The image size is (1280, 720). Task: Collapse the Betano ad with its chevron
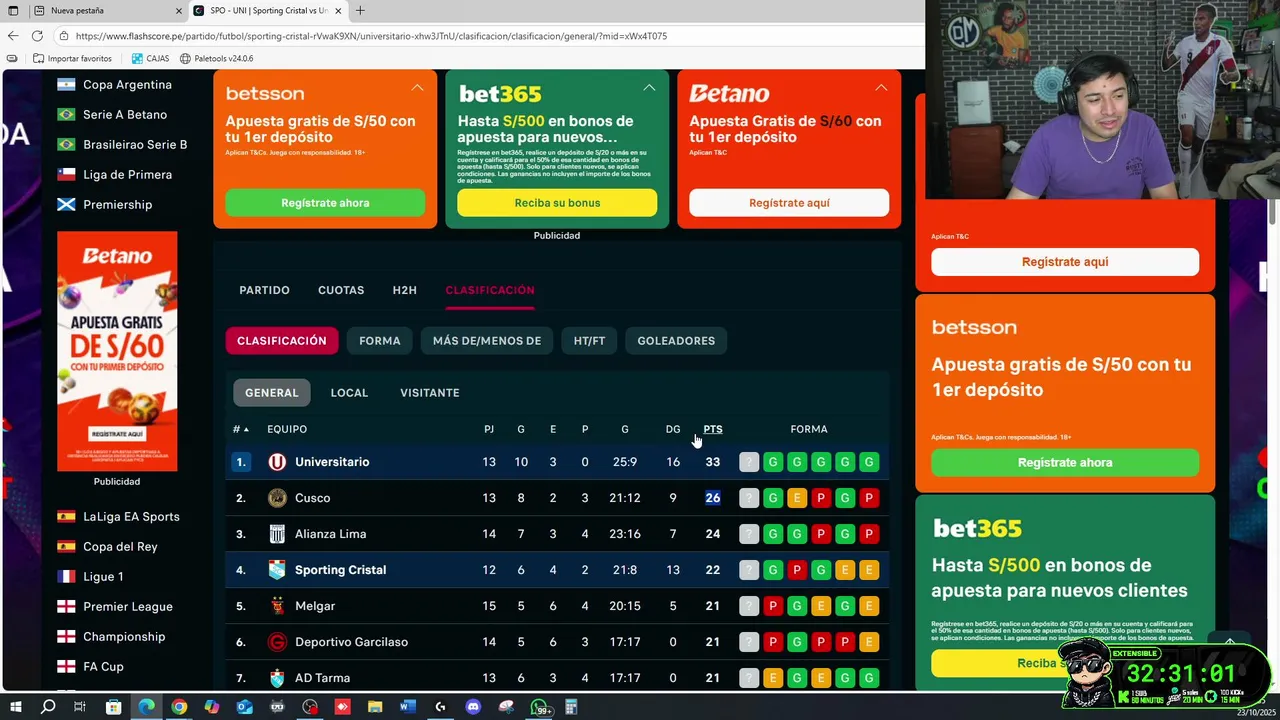(881, 88)
